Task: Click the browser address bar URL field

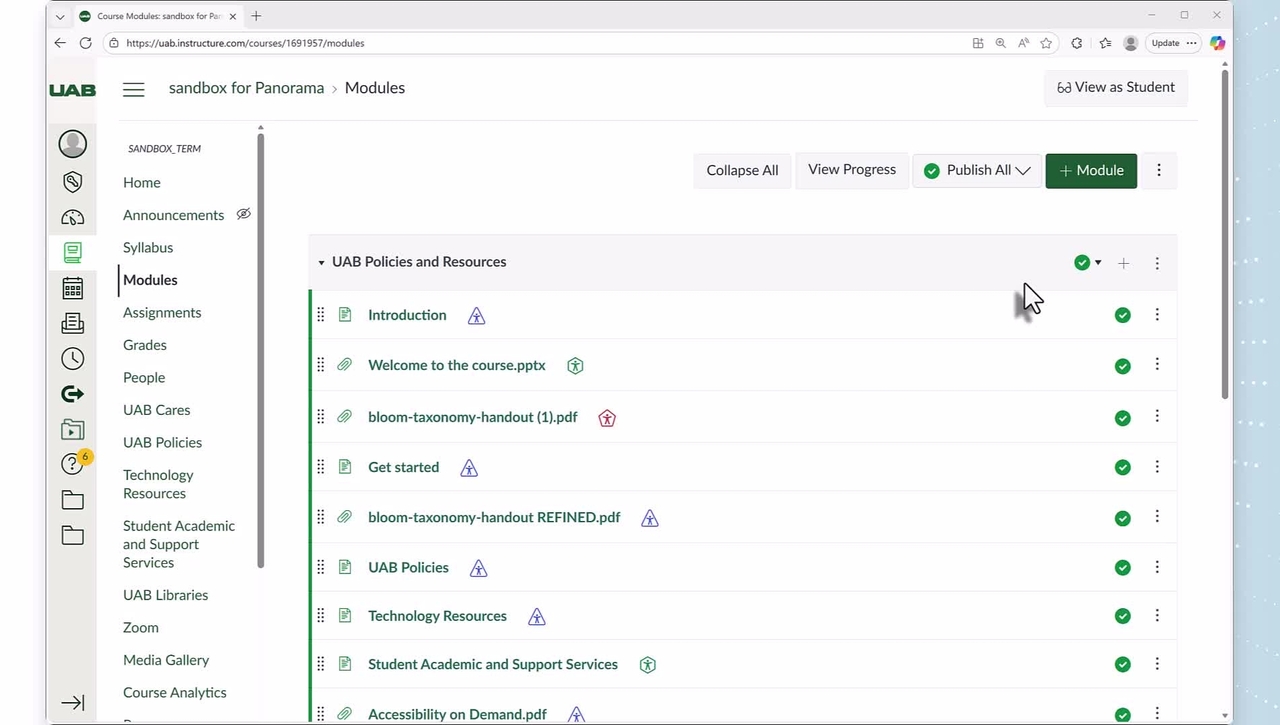Action: [x=540, y=43]
